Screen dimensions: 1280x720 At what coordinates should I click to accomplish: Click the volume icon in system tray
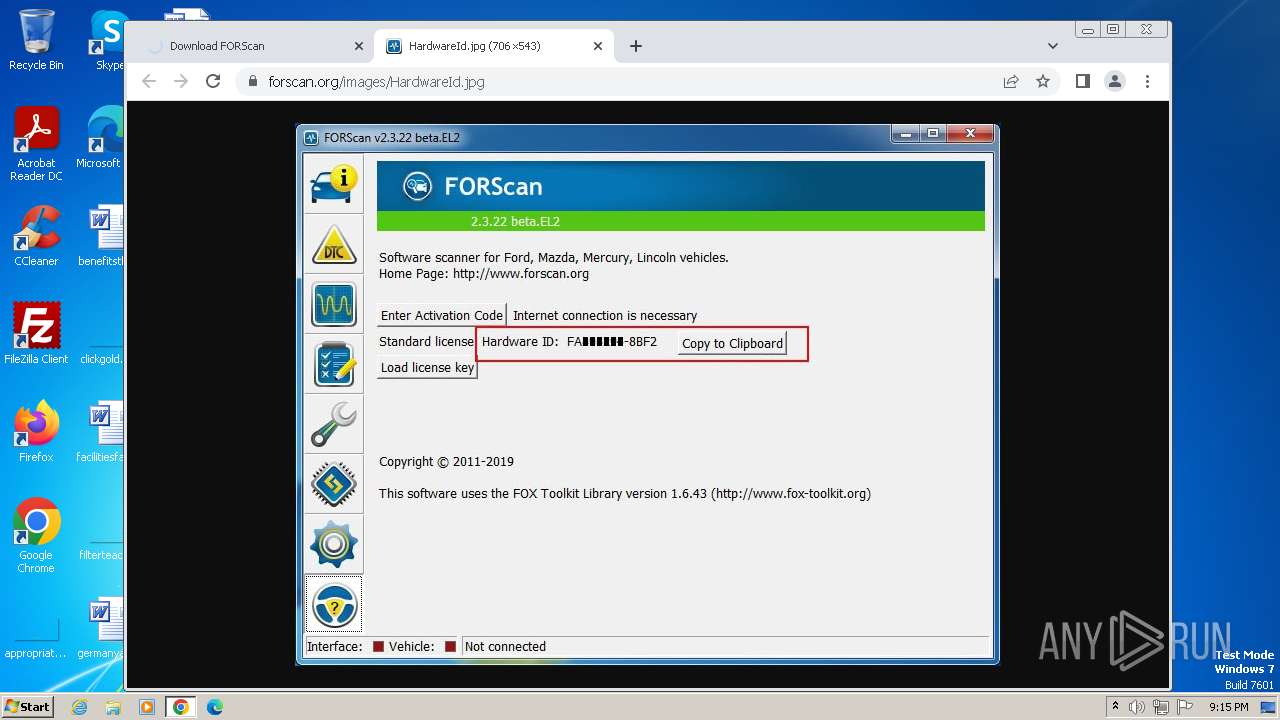[x=1137, y=707]
